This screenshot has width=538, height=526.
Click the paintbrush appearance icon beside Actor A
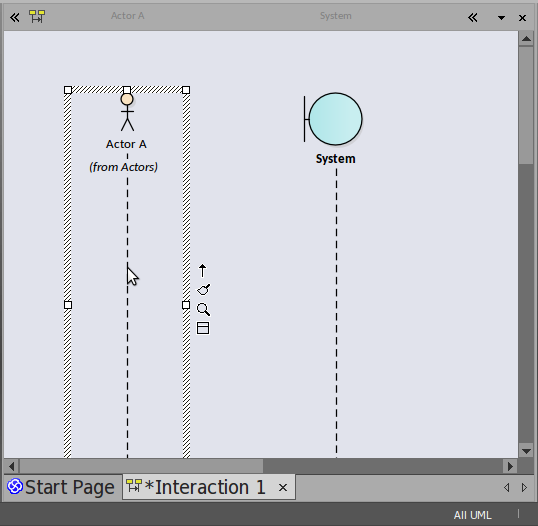pos(203,290)
